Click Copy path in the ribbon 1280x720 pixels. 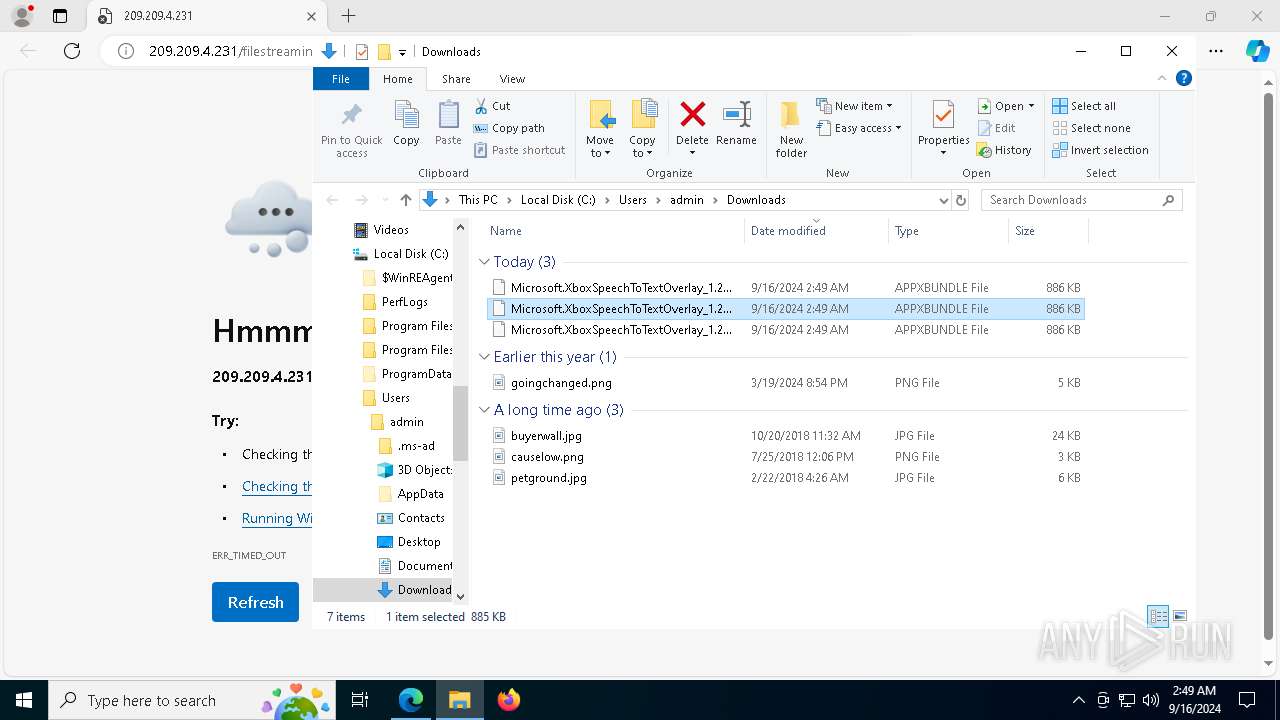[509, 128]
